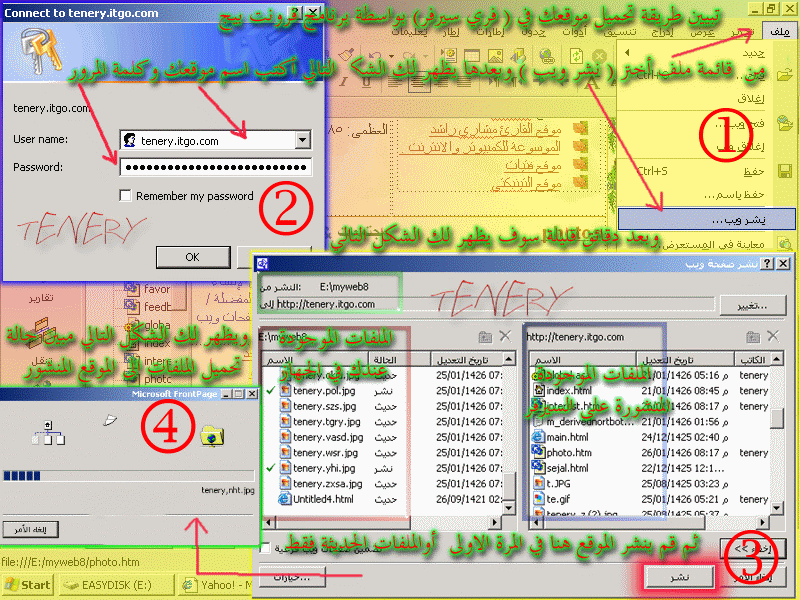Click the الكاتب column header

pos(753,359)
